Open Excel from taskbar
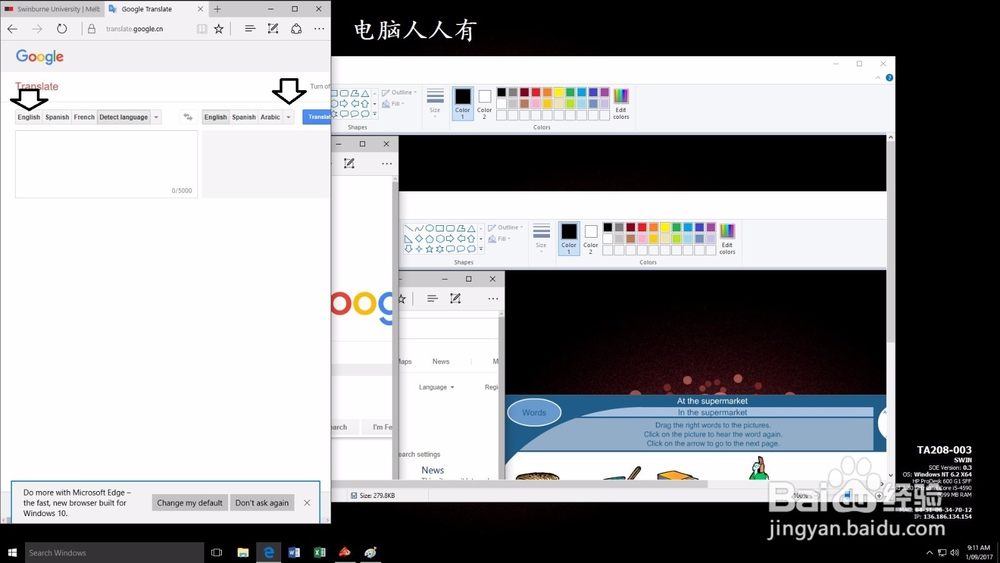The width and height of the screenshot is (1000, 563). tap(320, 552)
